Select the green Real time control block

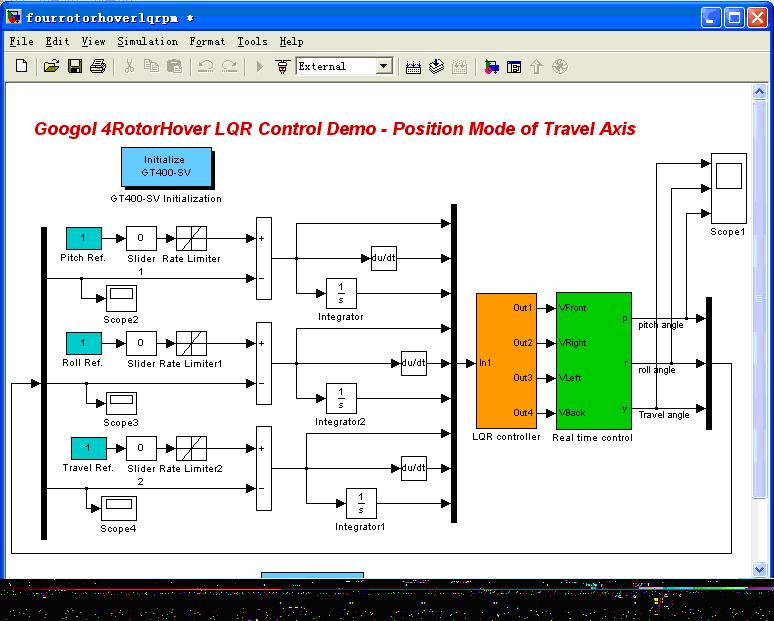click(x=594, y=360)
